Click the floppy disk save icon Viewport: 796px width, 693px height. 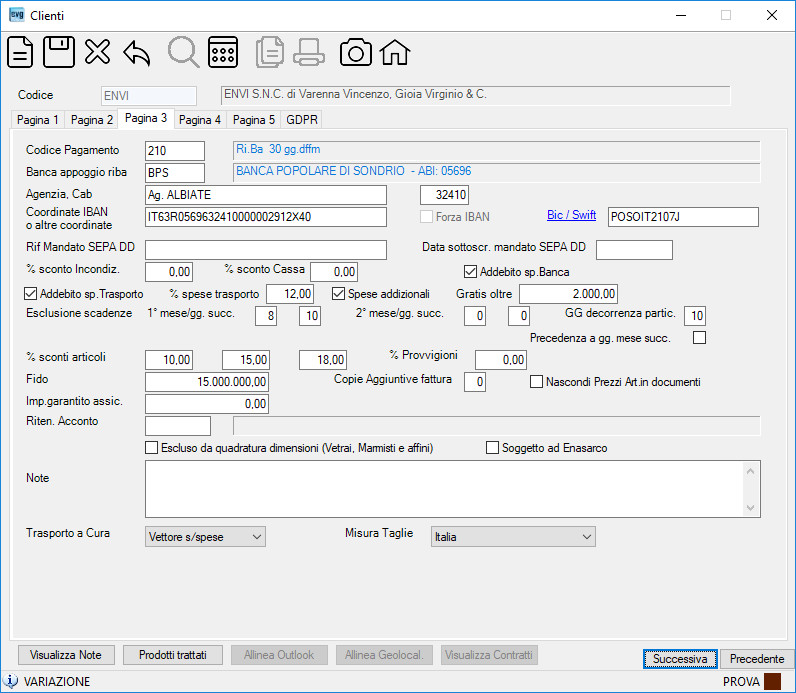click(x=59, y=52)
